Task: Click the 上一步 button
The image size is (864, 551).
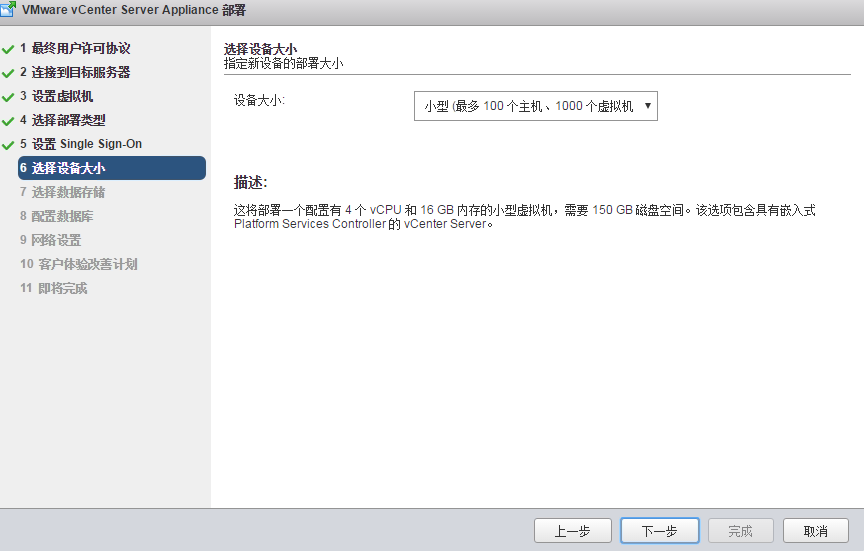Action: click(573, 531)
